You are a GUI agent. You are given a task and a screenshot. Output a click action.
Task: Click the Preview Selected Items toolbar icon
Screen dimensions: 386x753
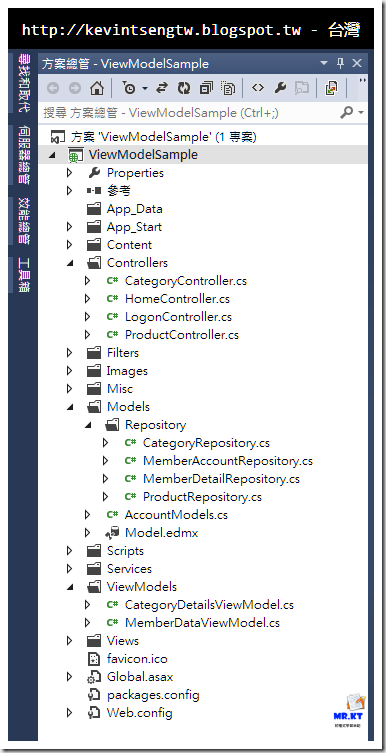[x=331, y=88]
